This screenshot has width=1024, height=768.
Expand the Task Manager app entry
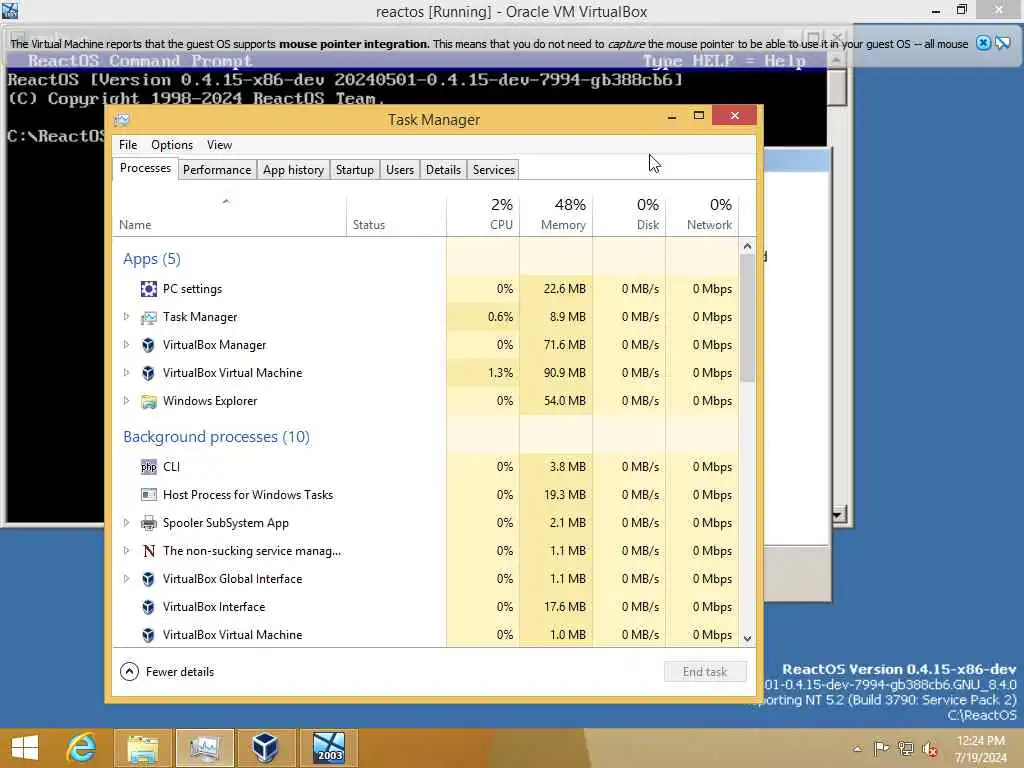pyautogui.click(x=127, y=317)
